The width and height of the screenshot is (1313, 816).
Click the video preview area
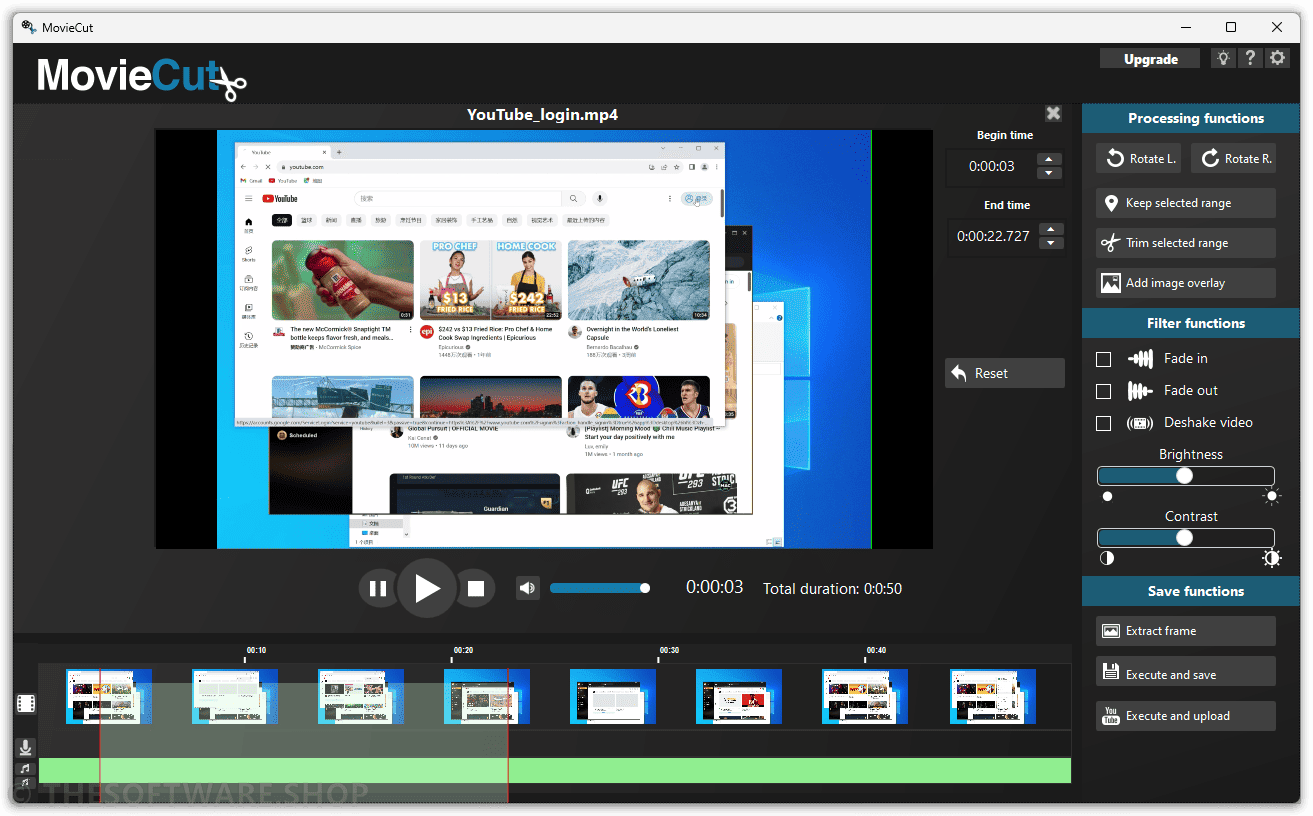(x=544, y=339)
